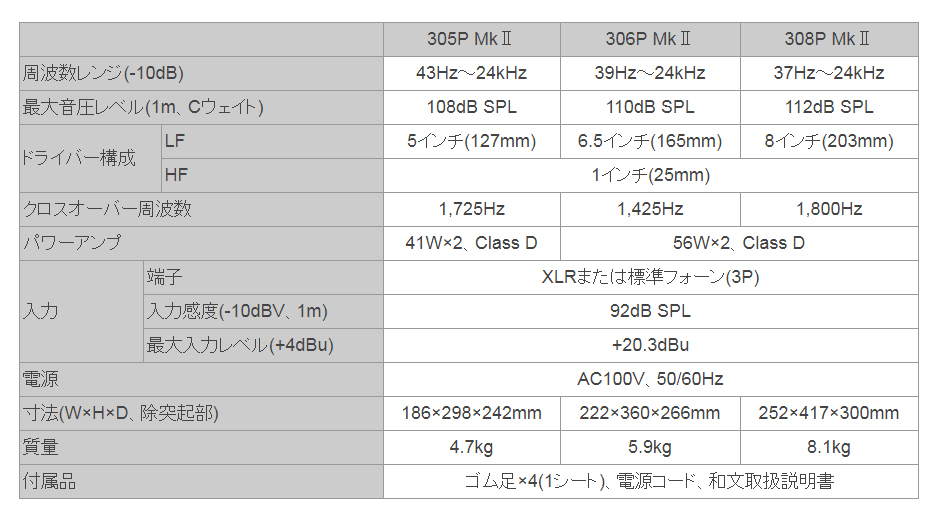The height and width of the screenshot is (518, 941).
Task: Click the 付属品 row label
Action: 202,481
